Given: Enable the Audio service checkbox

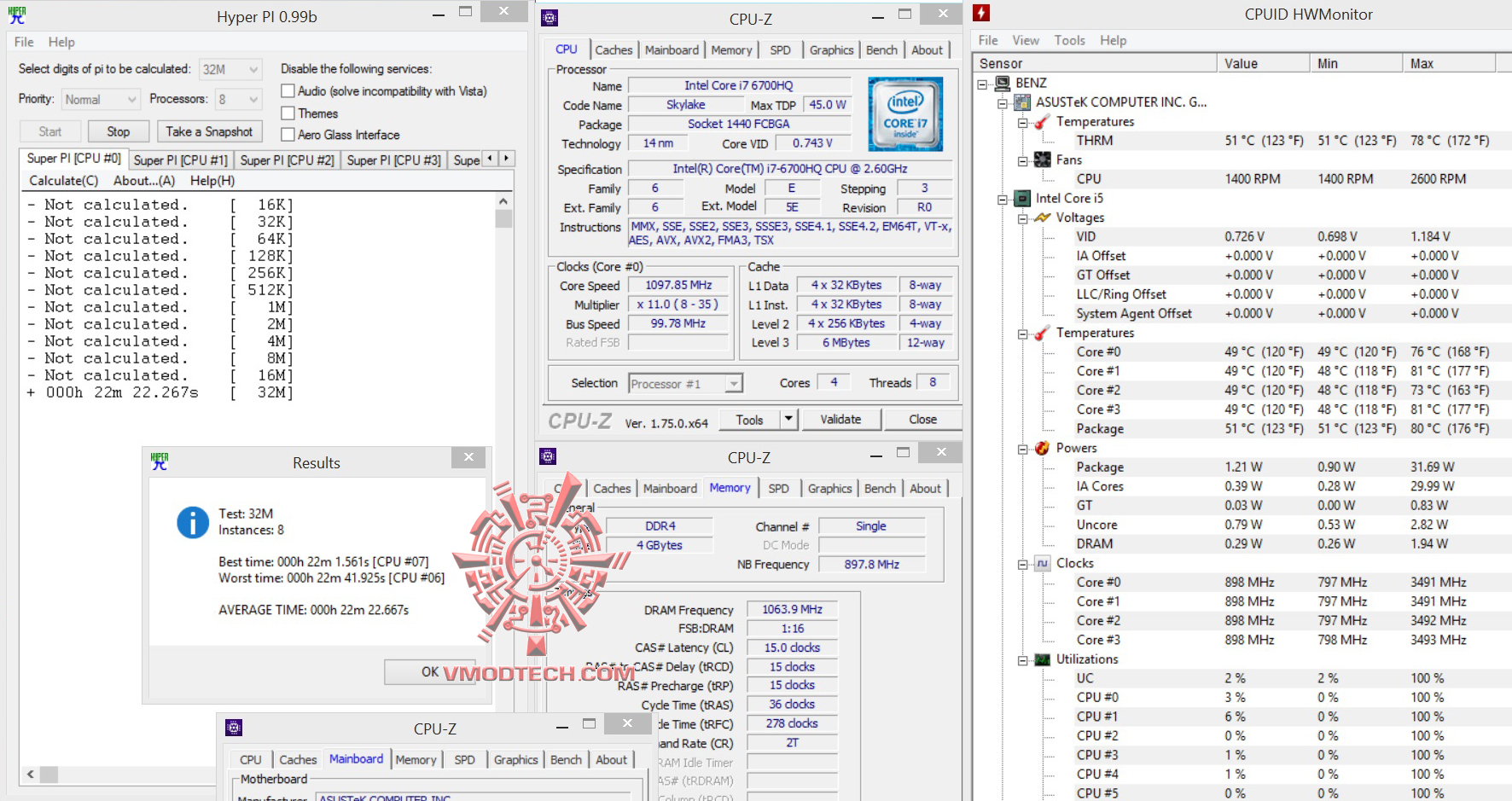Looking at the screenshot, I should click(288, 91).
